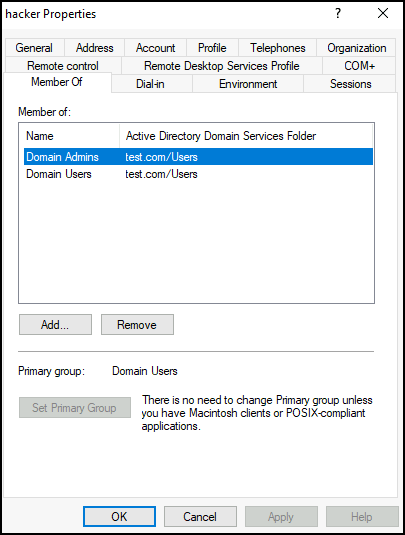This screenshot has width=405, height=535.
Task: Select the Domain Users group row
Action: [198, 174]
